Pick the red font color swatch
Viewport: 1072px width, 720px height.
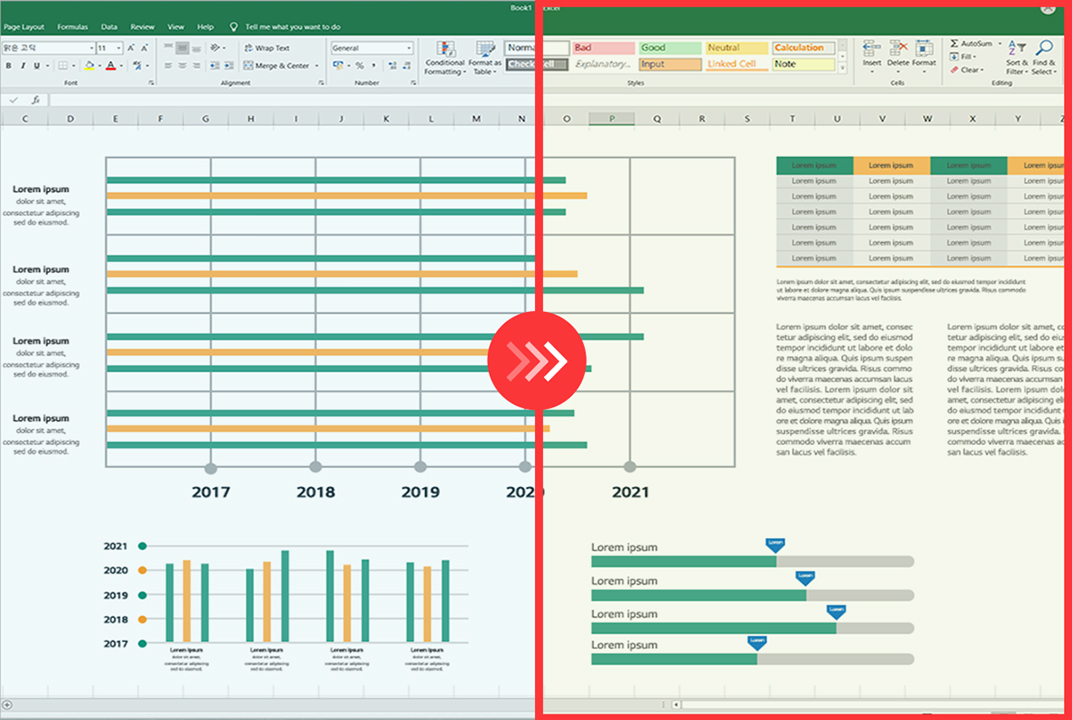coord(110,67)
